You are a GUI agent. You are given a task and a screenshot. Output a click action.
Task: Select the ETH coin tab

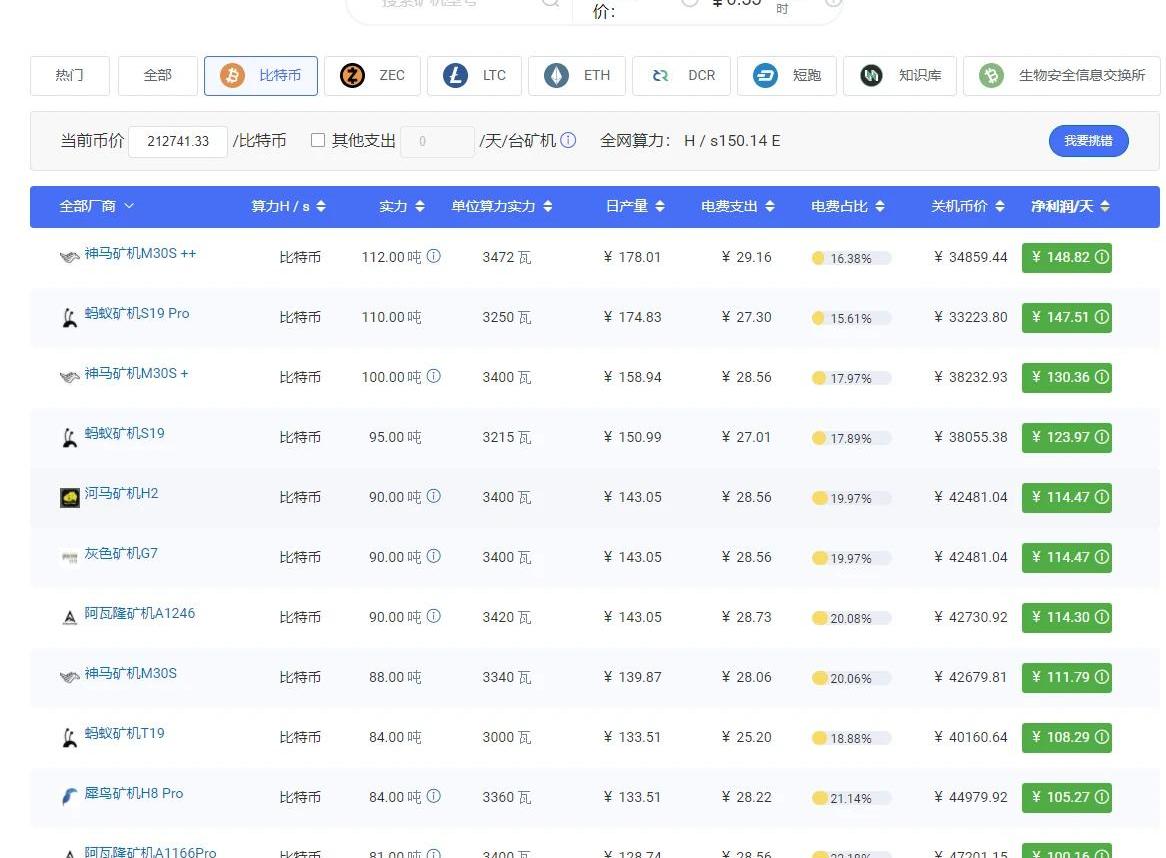(577, 75)
